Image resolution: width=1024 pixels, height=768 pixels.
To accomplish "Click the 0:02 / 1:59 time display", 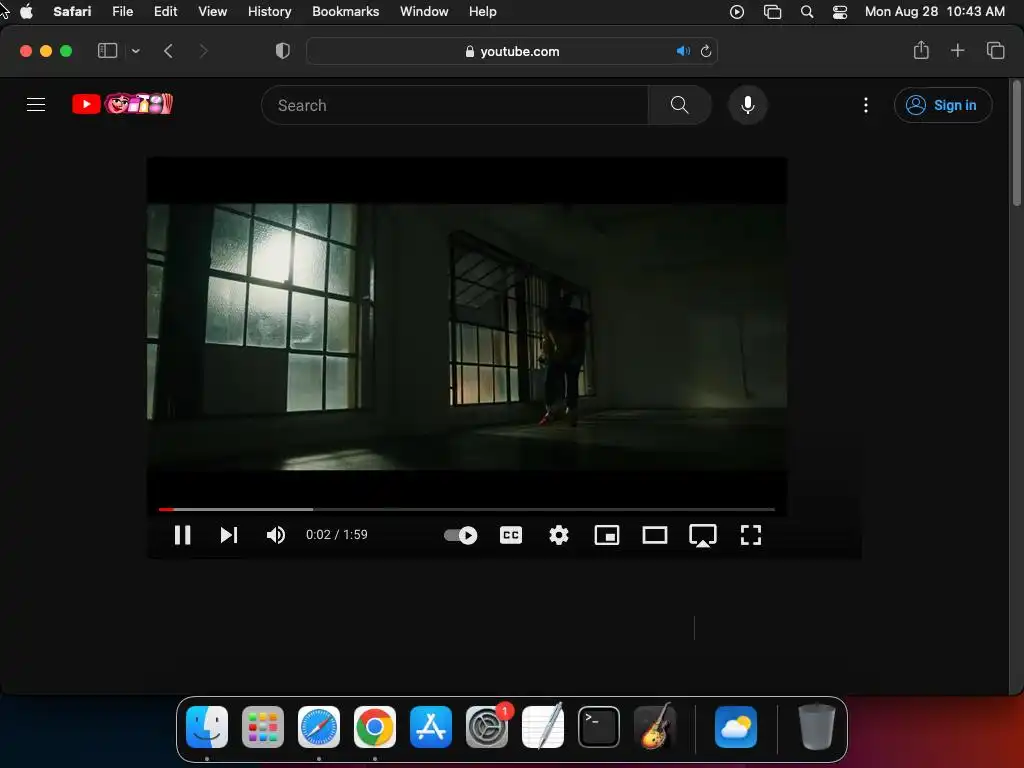I will (337, 534).
